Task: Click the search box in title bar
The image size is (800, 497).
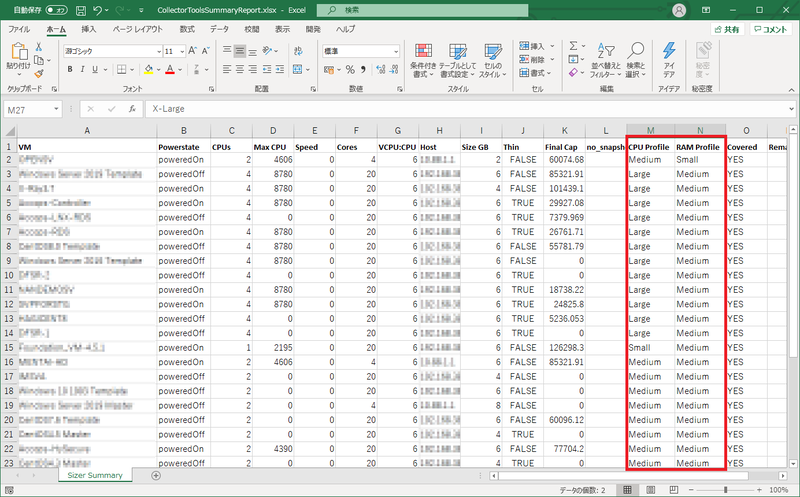Action: [x=422, y=10]
